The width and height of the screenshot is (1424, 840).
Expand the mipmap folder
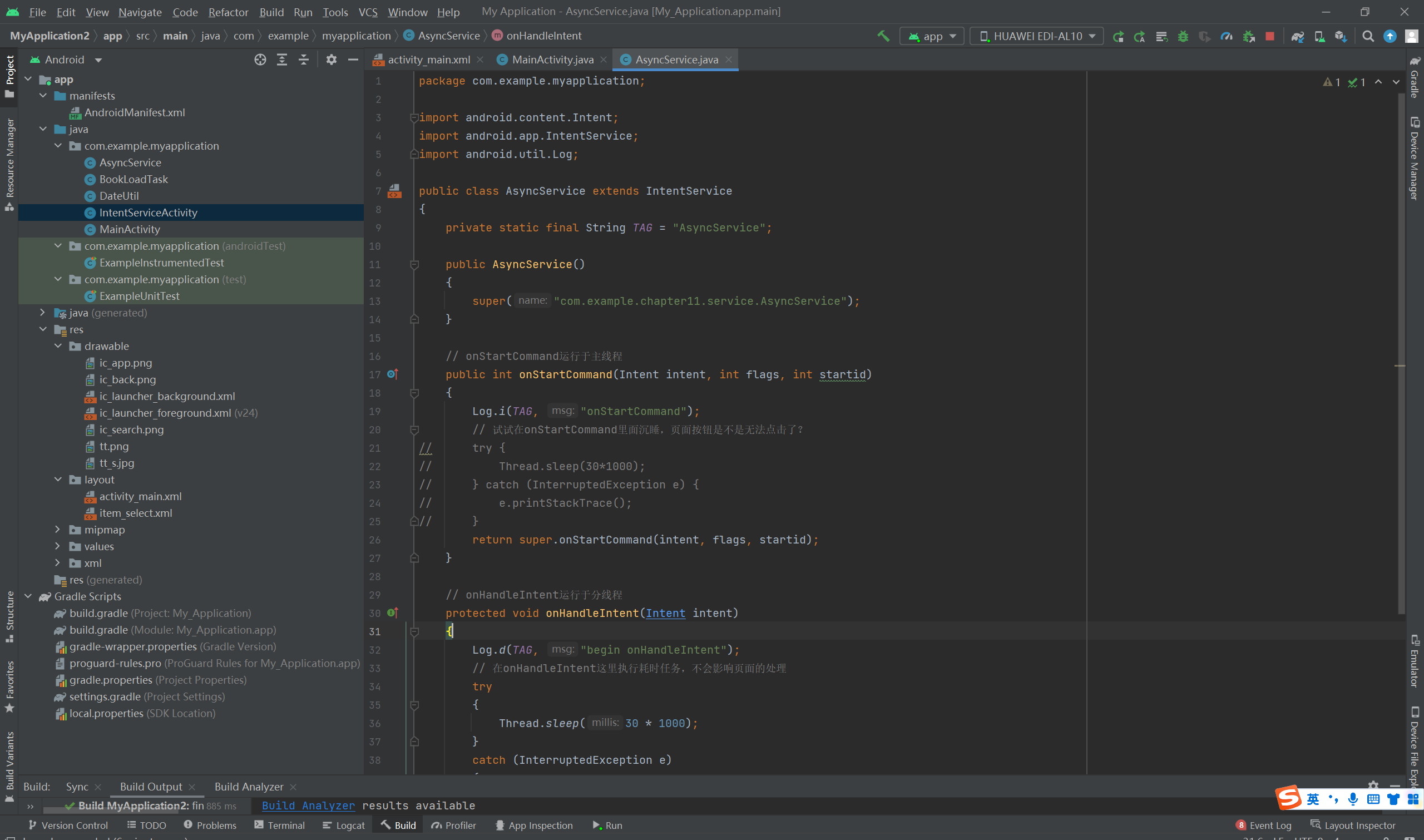point(58,529)
